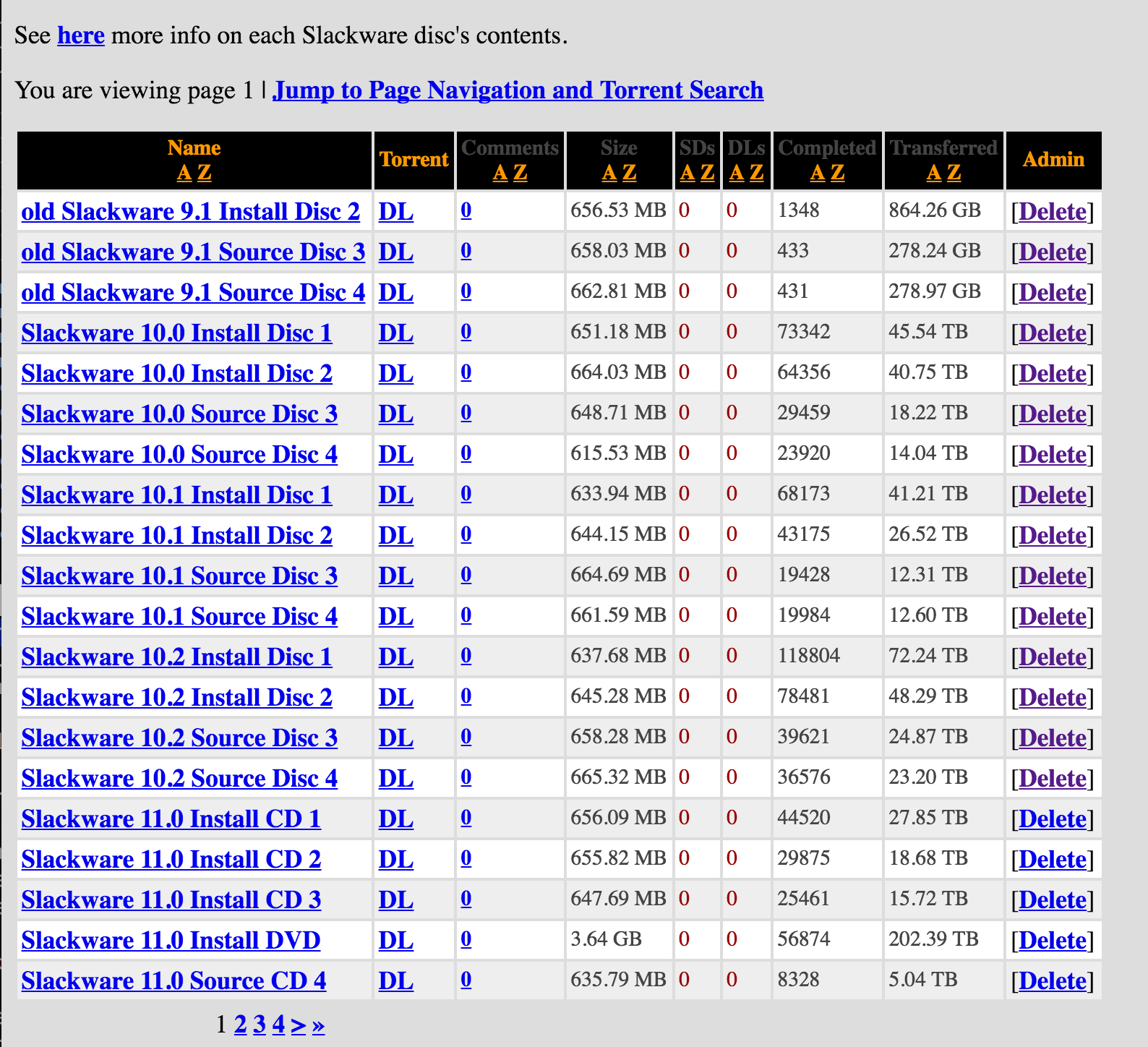
Task: Select the 118804 completed count
Action: tap(809, 655)
